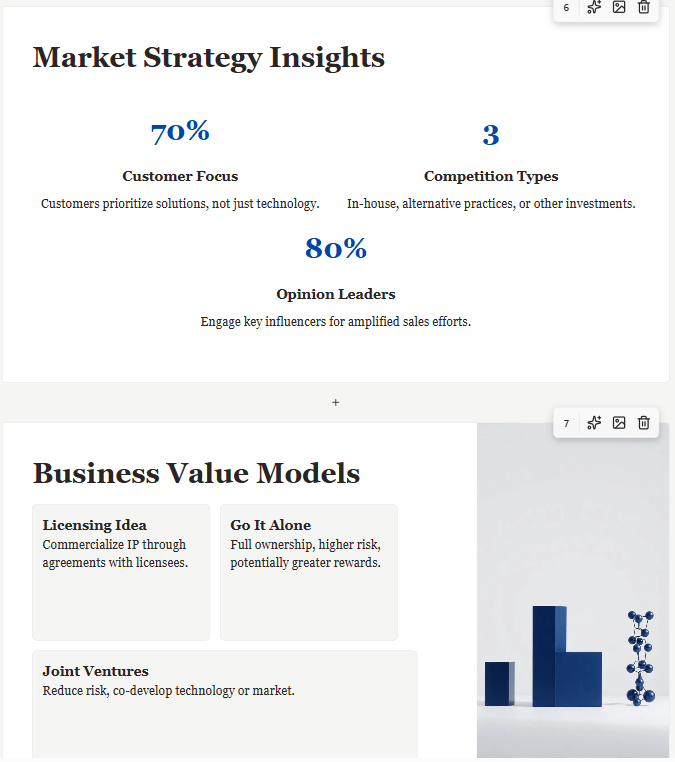This screenshot has height=762, width=675.
Task: Select the Licensing Idea box
Action: click(121, 572)
